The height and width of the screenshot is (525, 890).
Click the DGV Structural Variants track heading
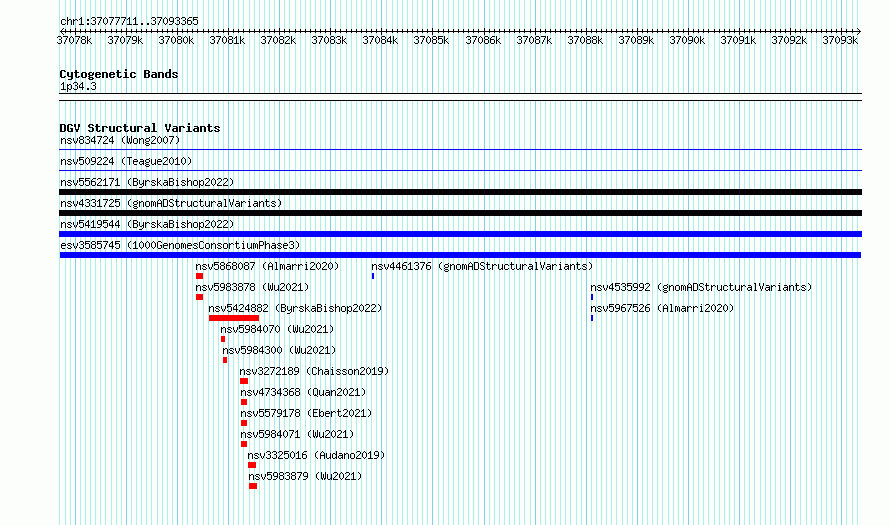pos(140,128)
